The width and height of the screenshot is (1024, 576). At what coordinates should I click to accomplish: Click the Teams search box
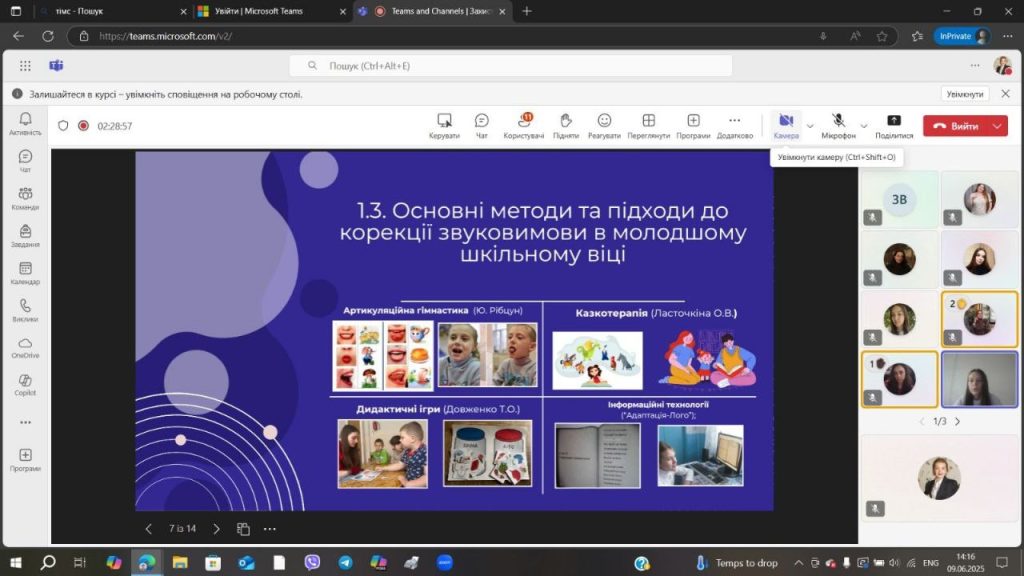pos(511,66)
